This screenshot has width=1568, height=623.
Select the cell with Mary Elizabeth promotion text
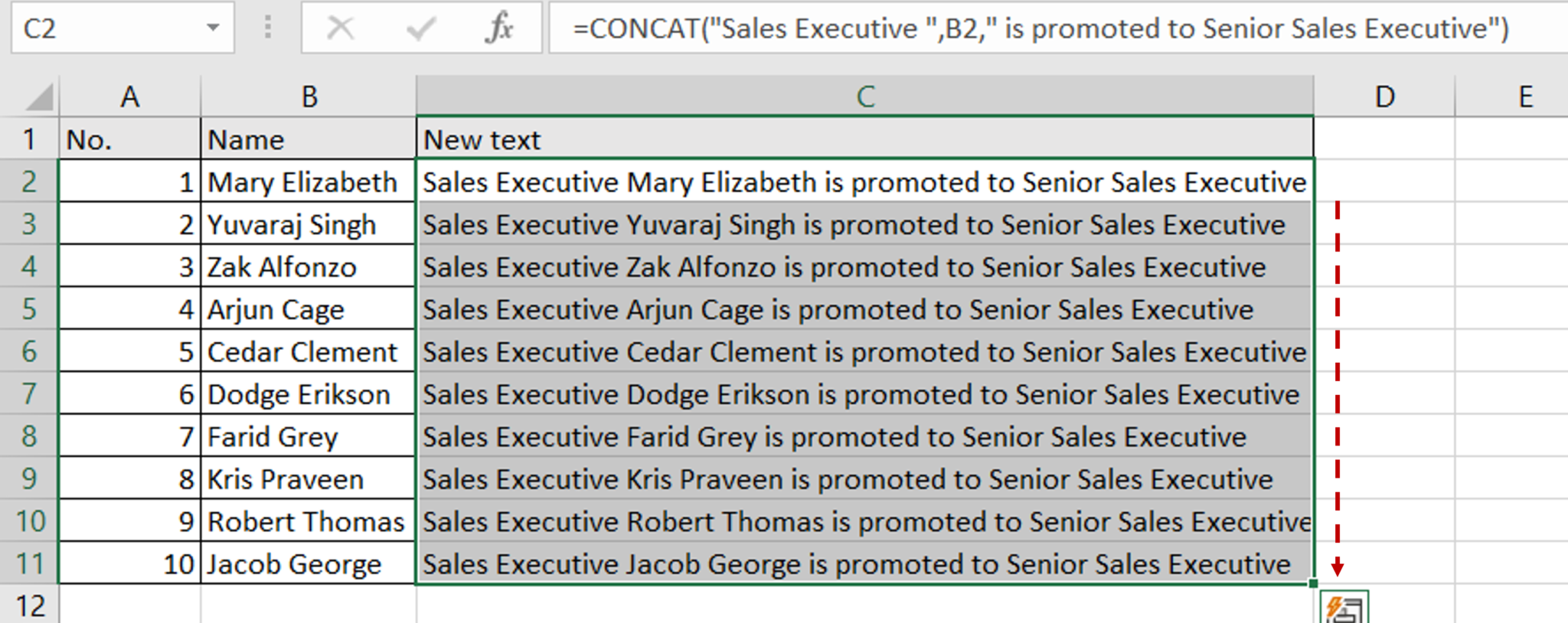[x=865, y=181]
